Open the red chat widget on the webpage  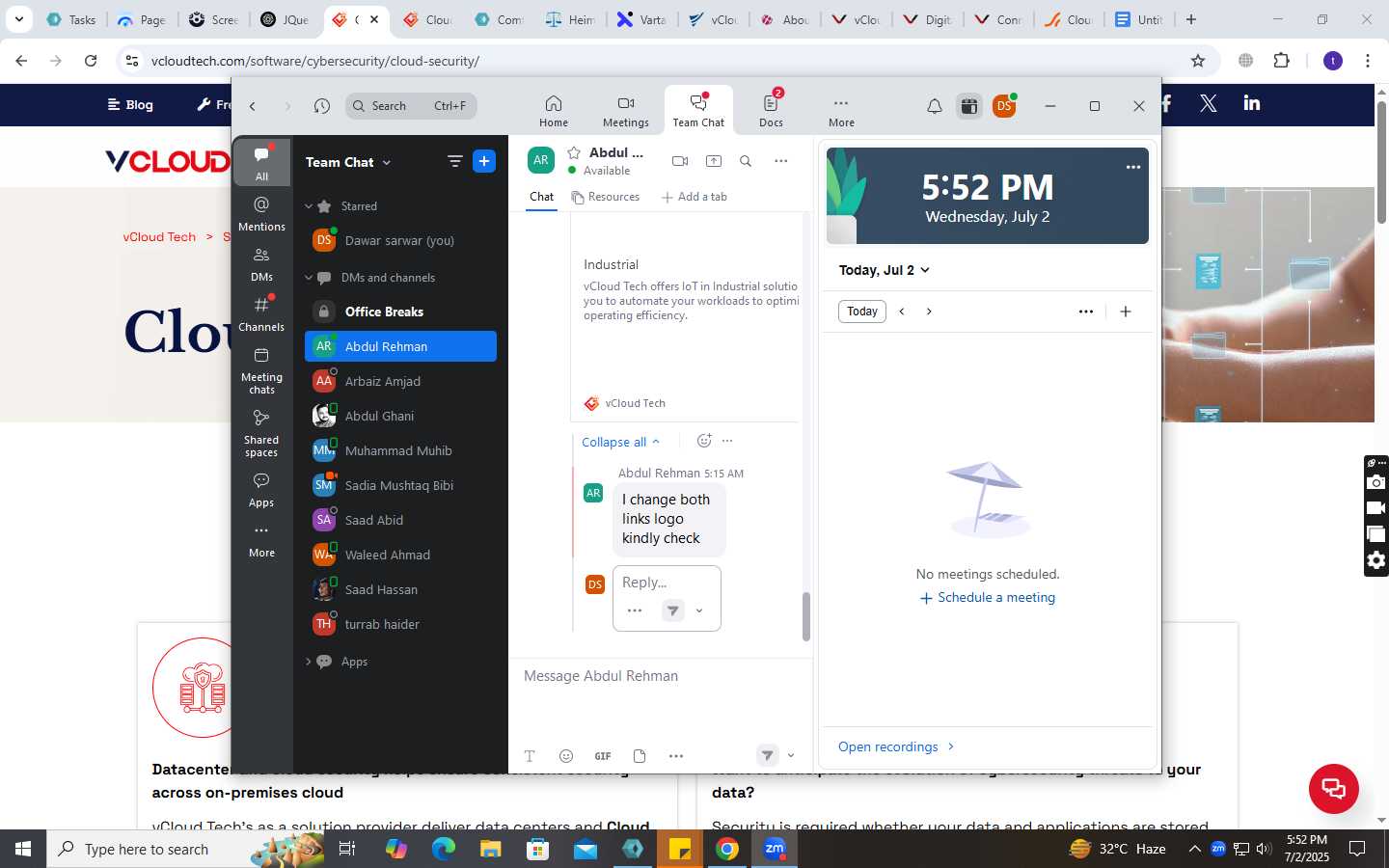pyautogui.click(x=1333, y=788)
